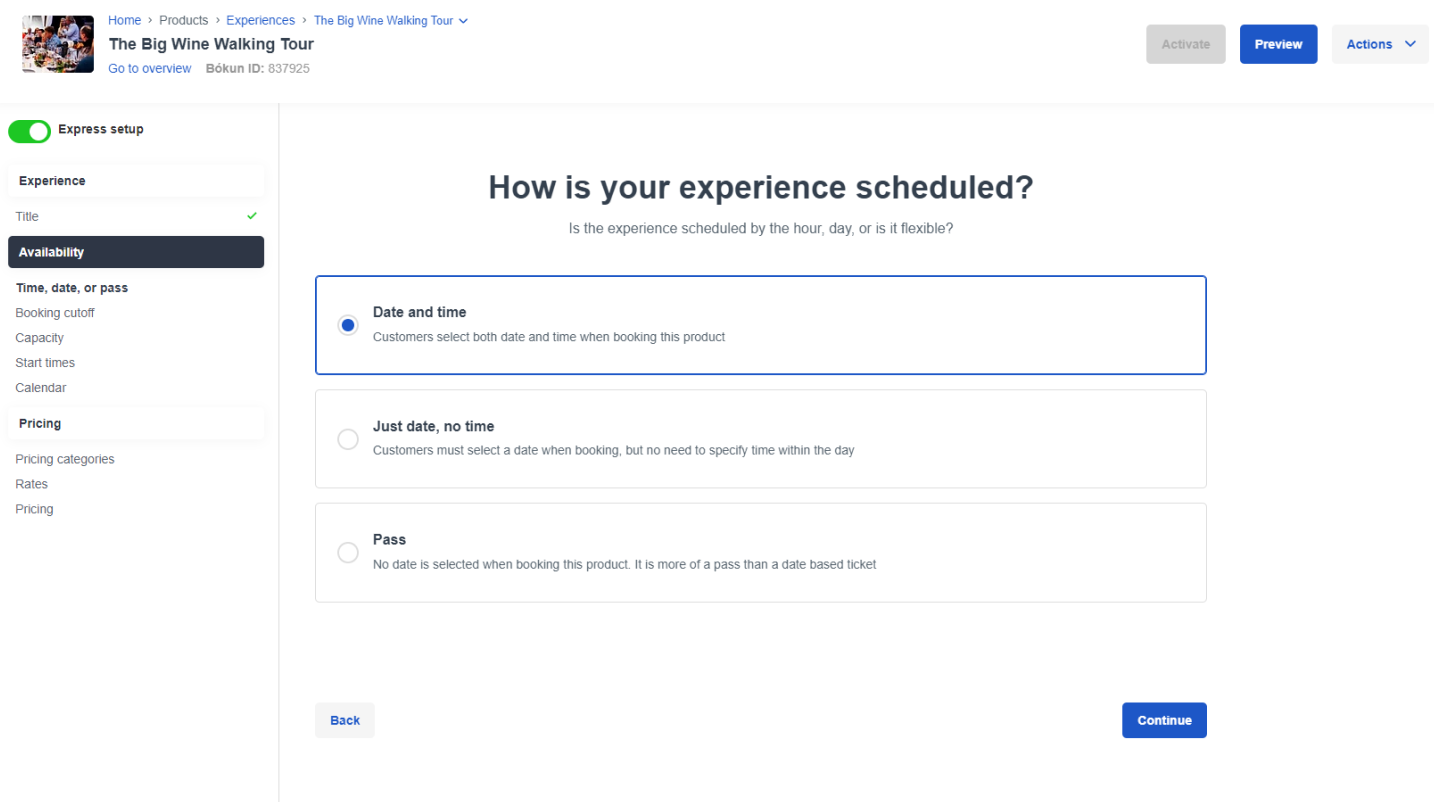Click Go to overview
1434x802 pixels.
149,68
